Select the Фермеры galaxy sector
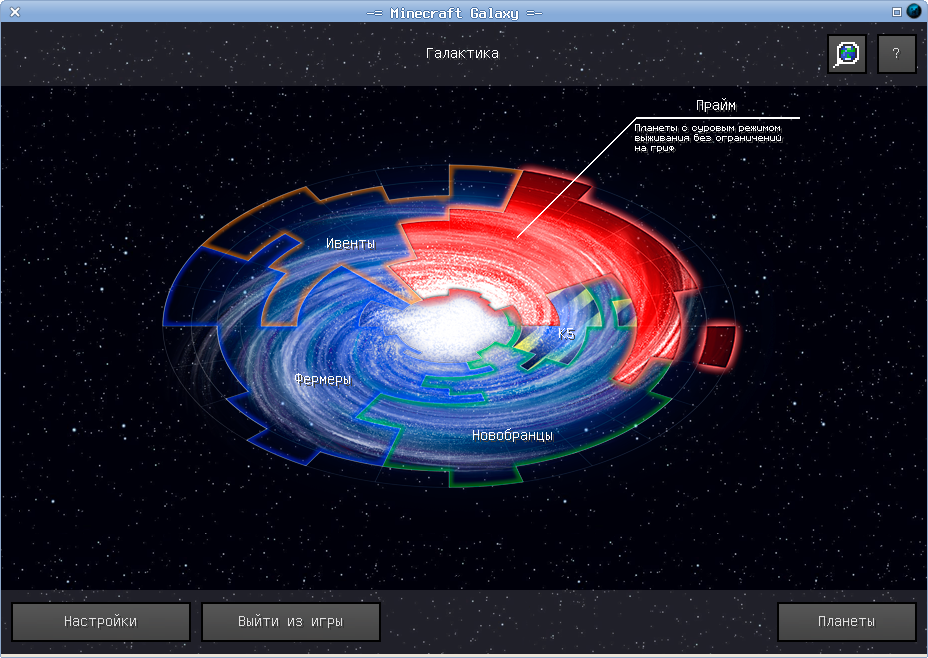Viewport: 928px width, 658px height. coord(323,379)
